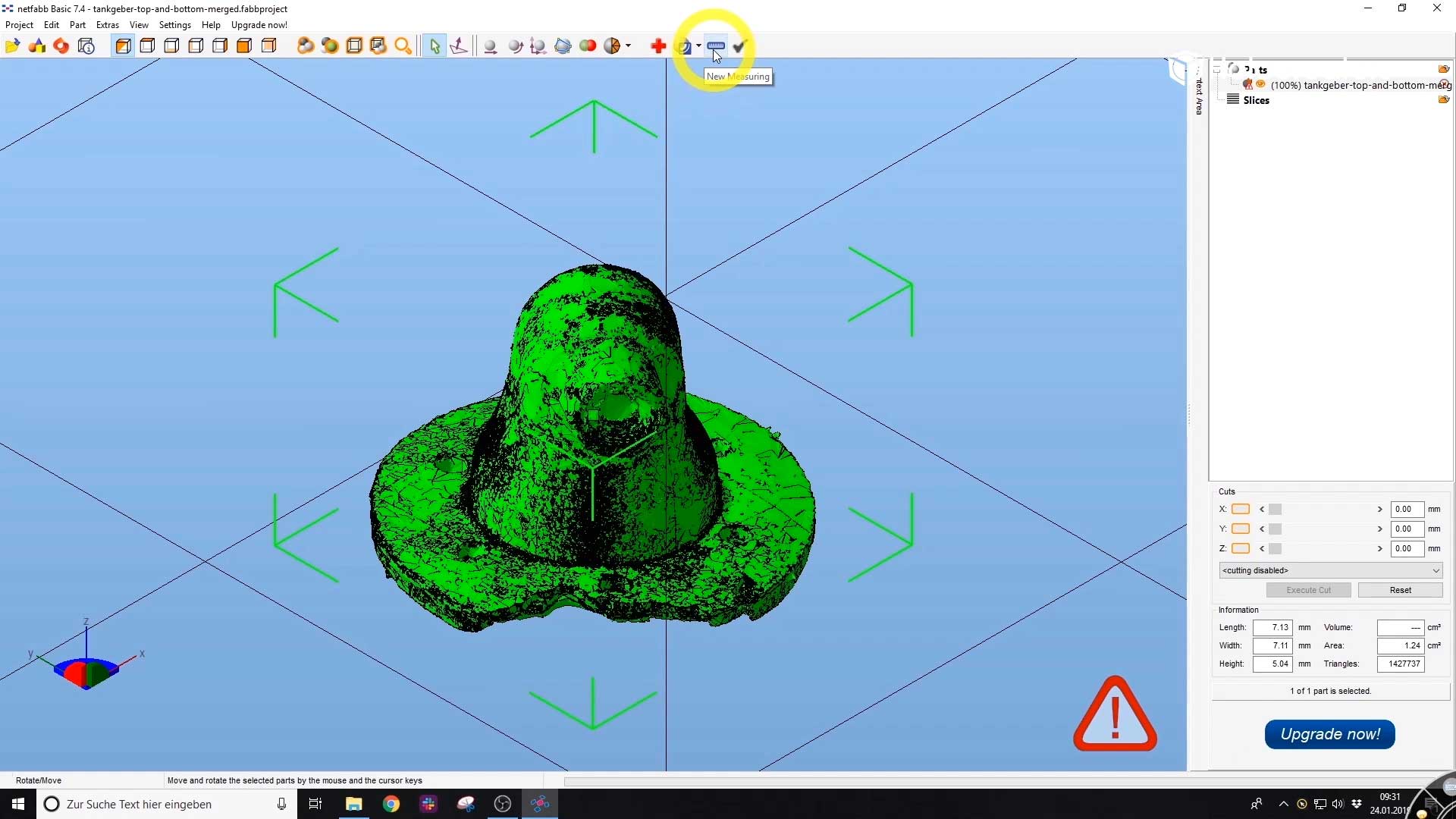Enable the Z axis cut checkbox

(1241, 548)
